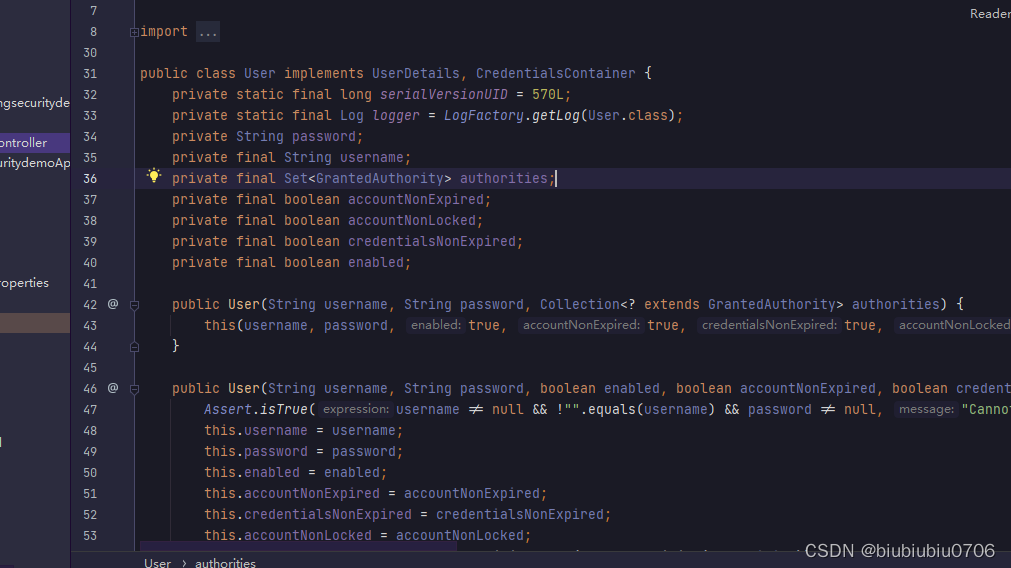1011x568 pixels.
Task: Open the 'roperties' file in project tree
Action: click(x=24, y=283)
